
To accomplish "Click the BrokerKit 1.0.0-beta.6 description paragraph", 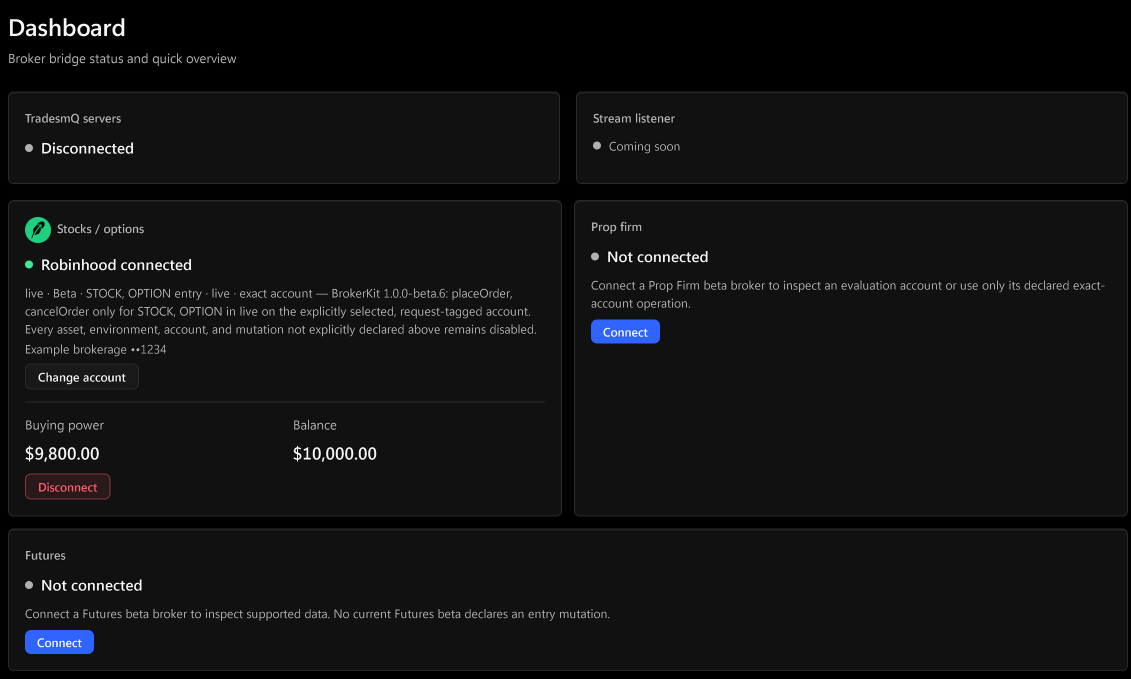I will click(281, 312).
